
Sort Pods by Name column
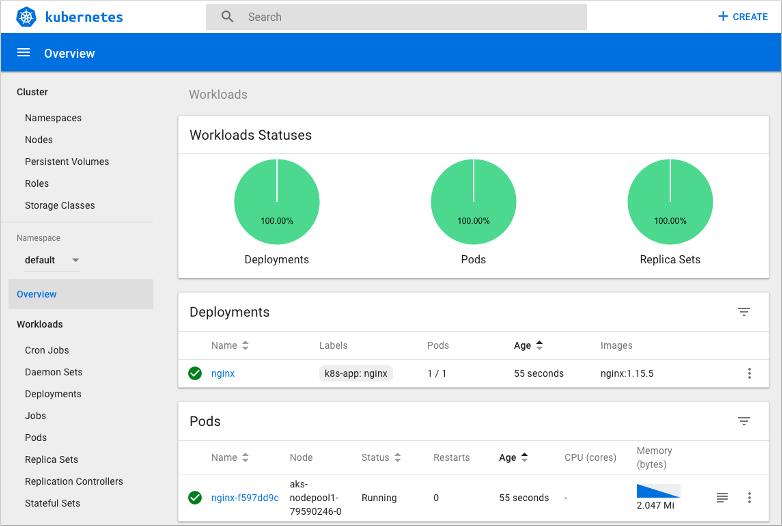coord(230,457)
